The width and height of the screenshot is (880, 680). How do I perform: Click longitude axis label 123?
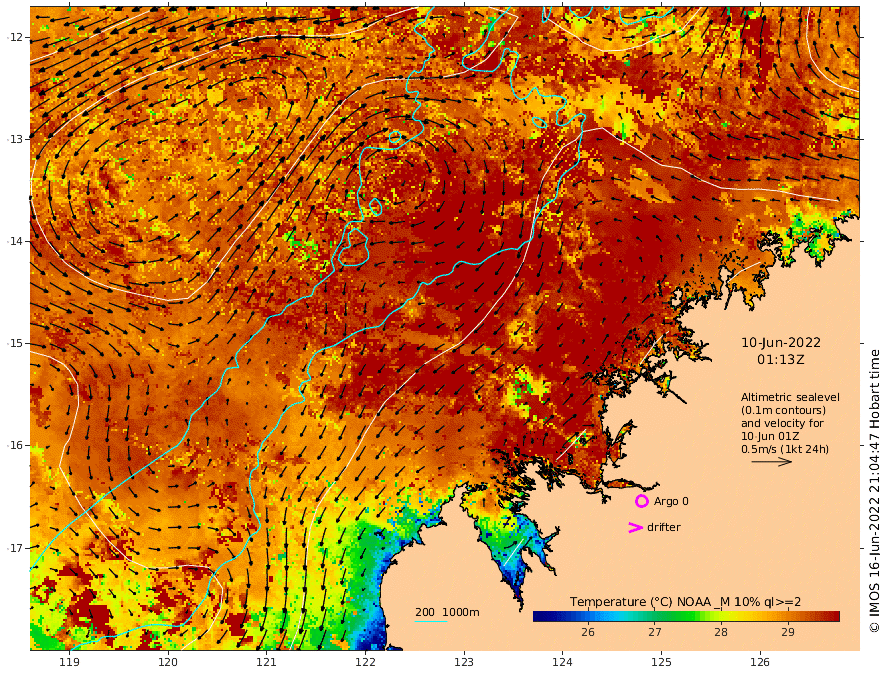pos(464,662)
